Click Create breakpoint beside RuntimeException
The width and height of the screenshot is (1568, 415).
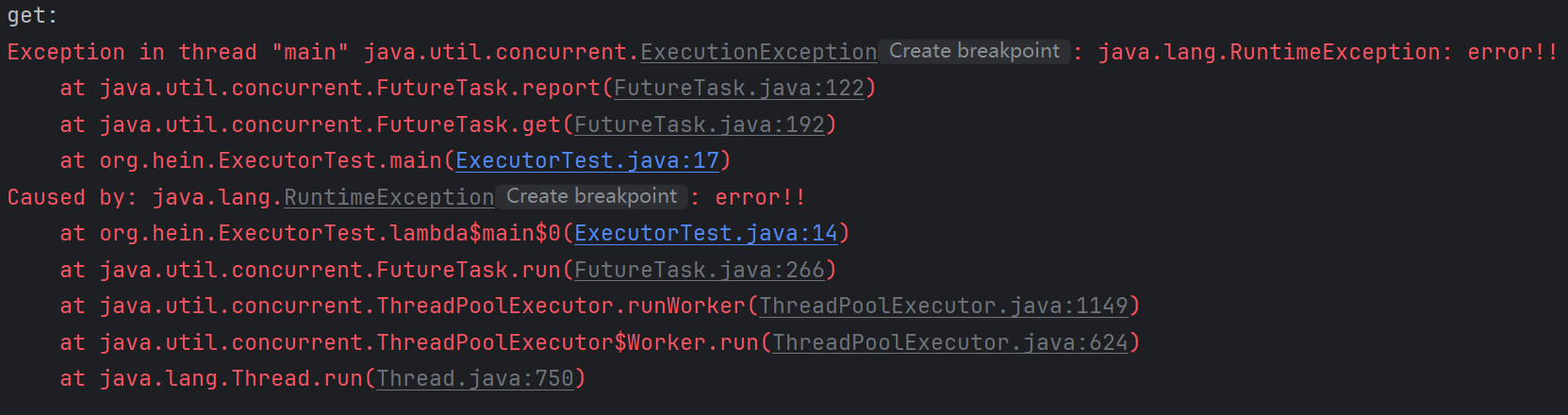pos(591,196)
